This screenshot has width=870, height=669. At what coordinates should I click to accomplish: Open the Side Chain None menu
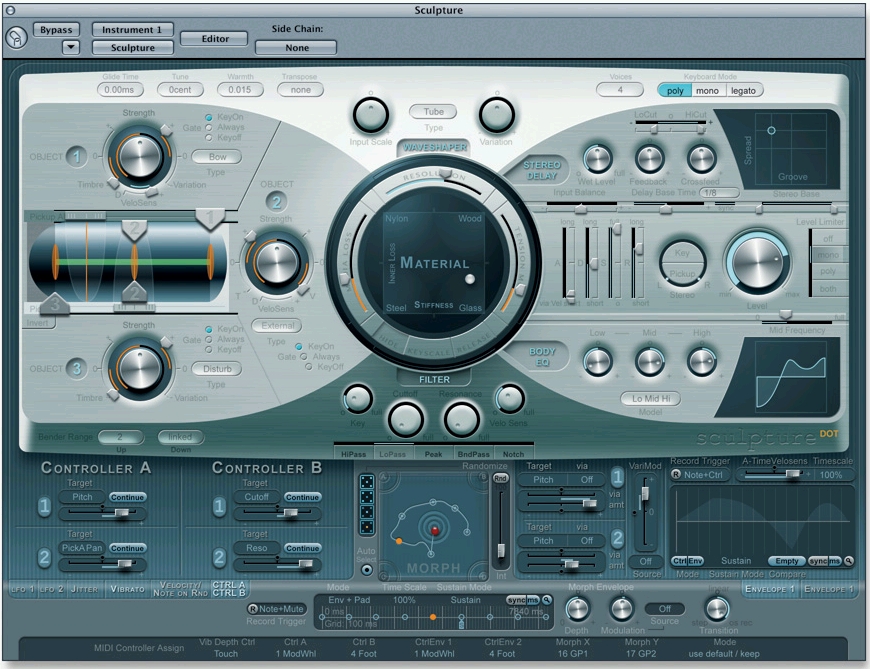tap(296, 48)
